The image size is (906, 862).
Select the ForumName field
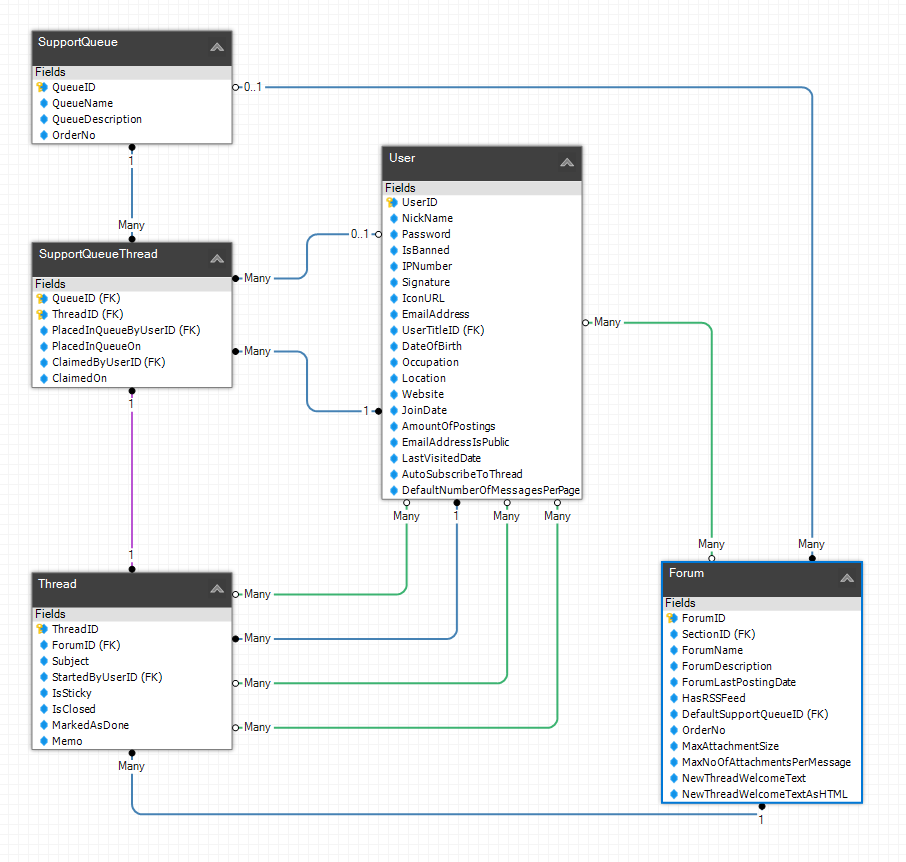[x=762, y=651]
